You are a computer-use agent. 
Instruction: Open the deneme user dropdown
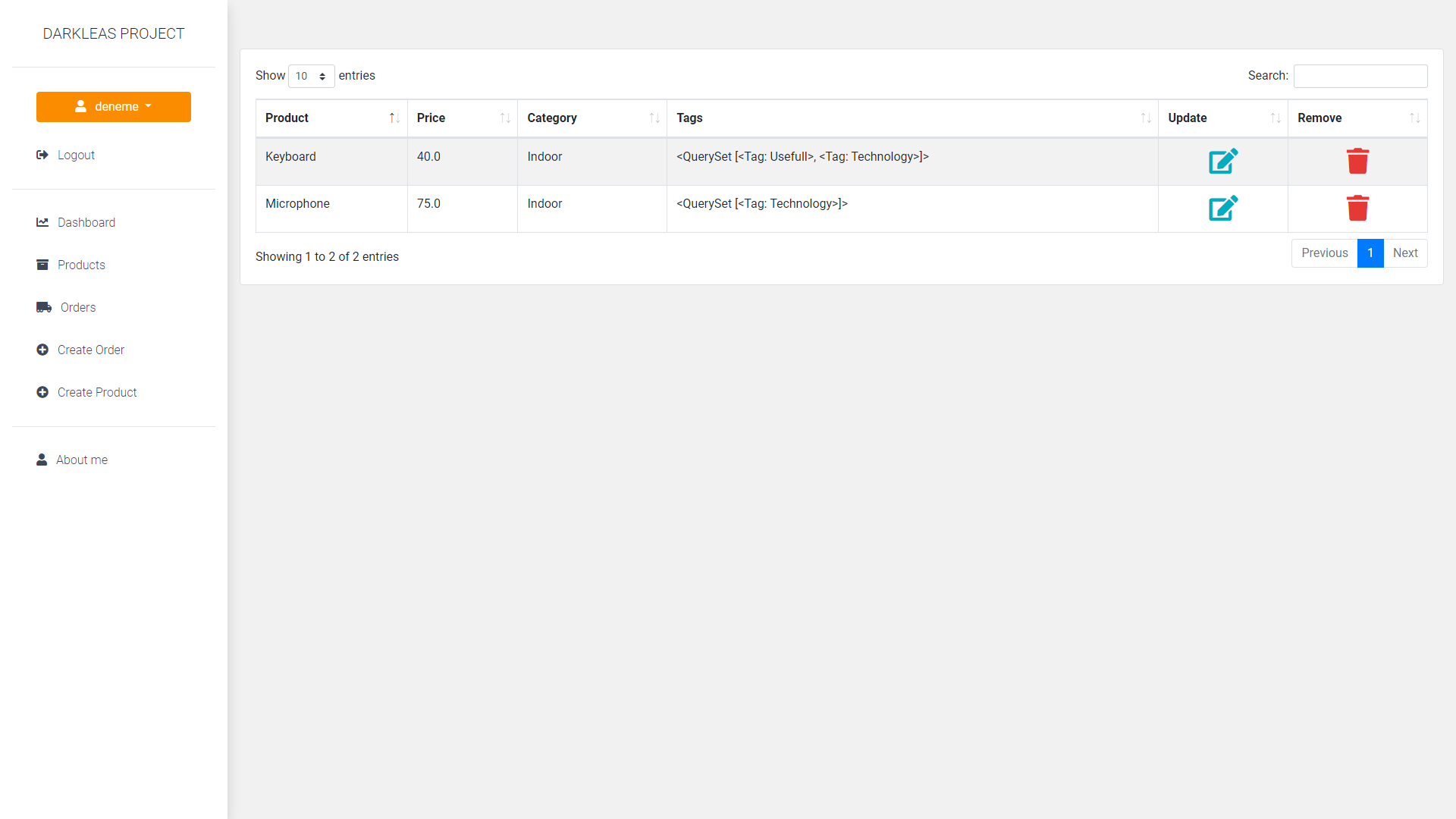[114, 107]
